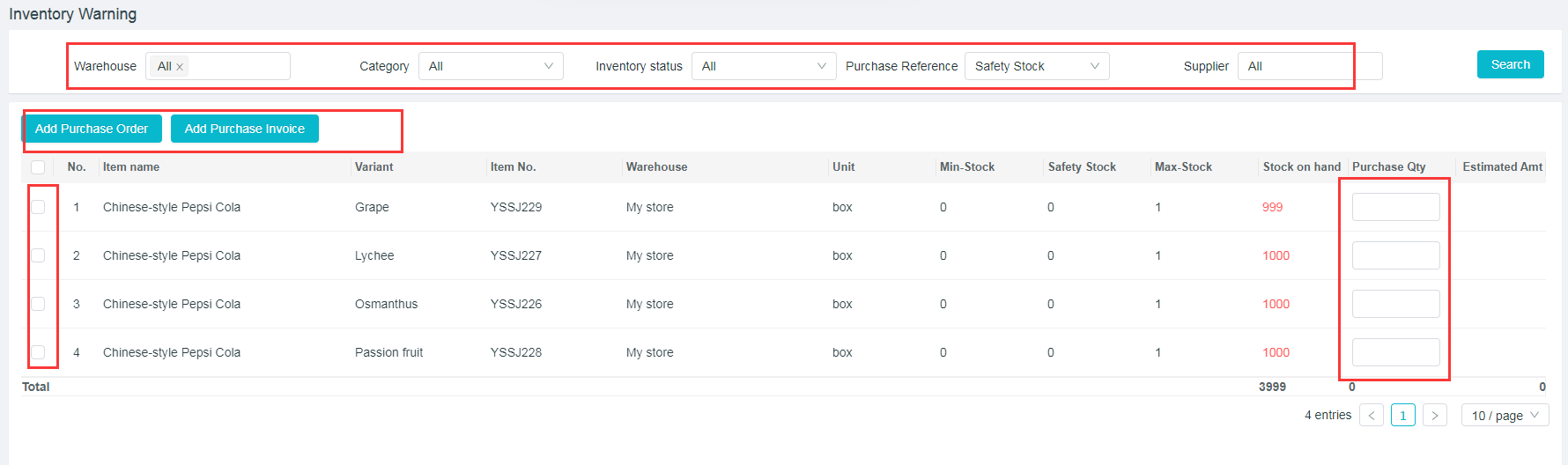Expand the Inventory status dropdown
Viewport: 1568px width, 465px height.
pos(763,66)
